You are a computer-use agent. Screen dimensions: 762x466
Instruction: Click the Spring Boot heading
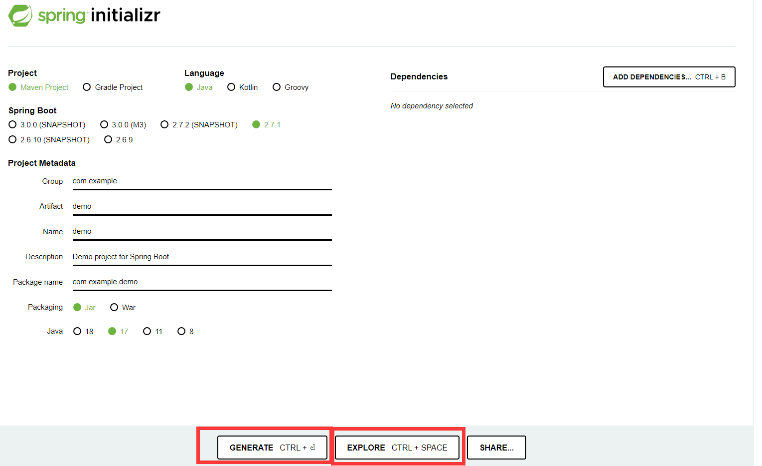(x=33, y=111)
